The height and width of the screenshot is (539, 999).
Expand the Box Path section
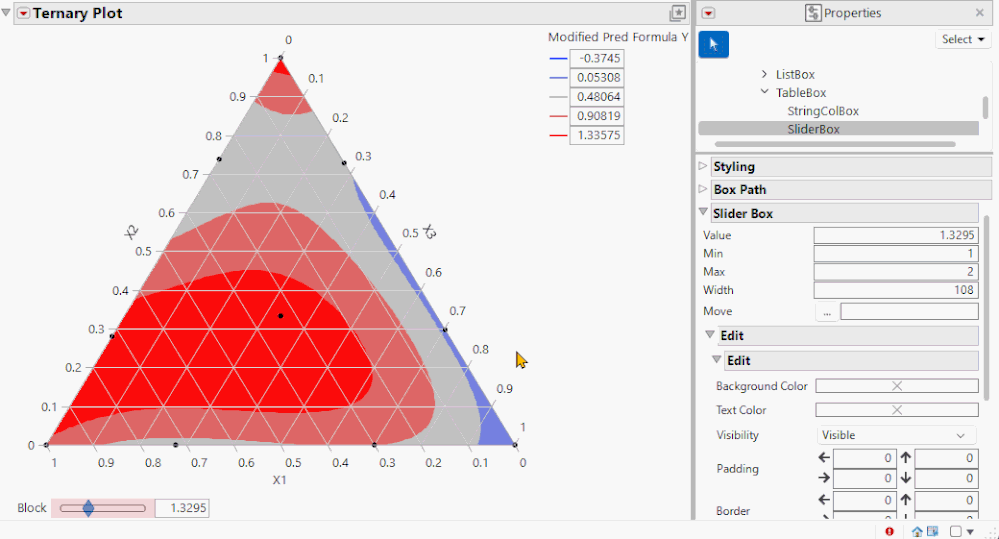[x=703, y=189]
